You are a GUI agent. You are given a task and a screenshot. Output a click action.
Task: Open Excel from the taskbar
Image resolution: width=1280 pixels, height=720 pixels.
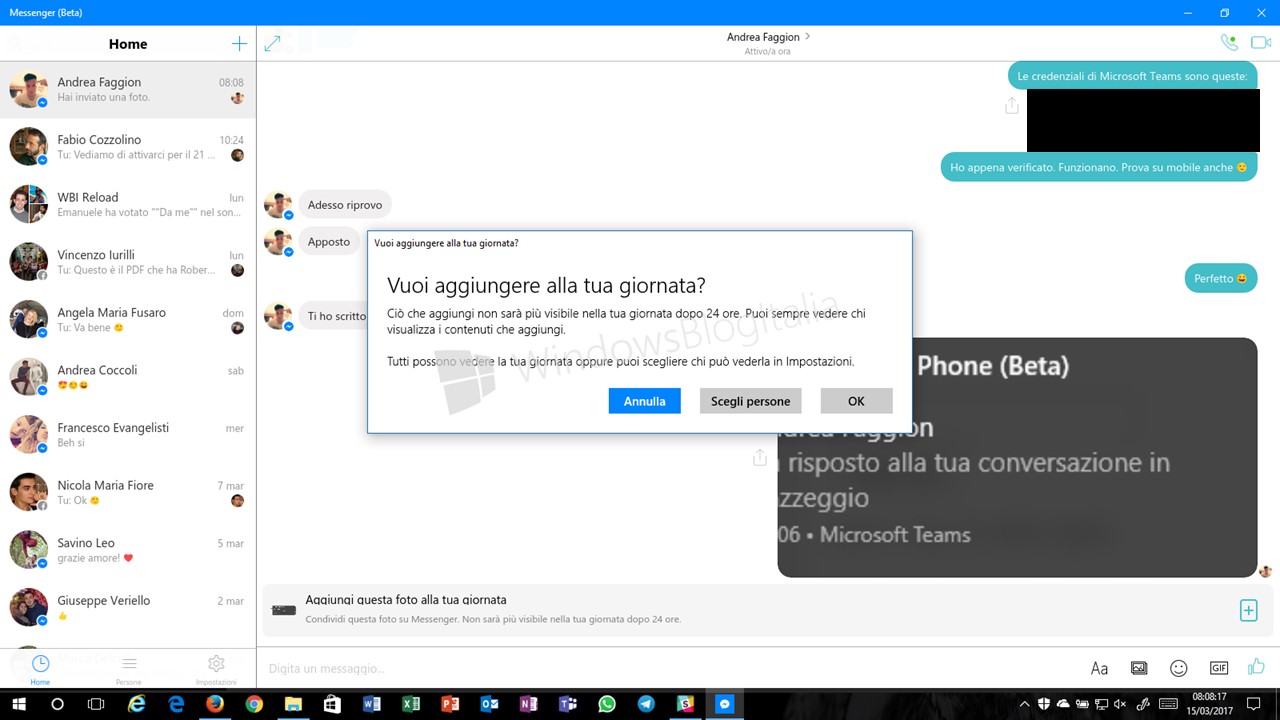click(x=411, y=704)
